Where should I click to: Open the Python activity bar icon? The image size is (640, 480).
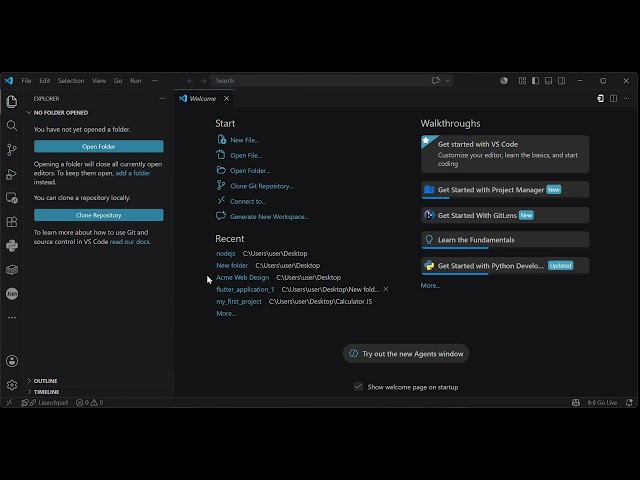pos(12,246)
